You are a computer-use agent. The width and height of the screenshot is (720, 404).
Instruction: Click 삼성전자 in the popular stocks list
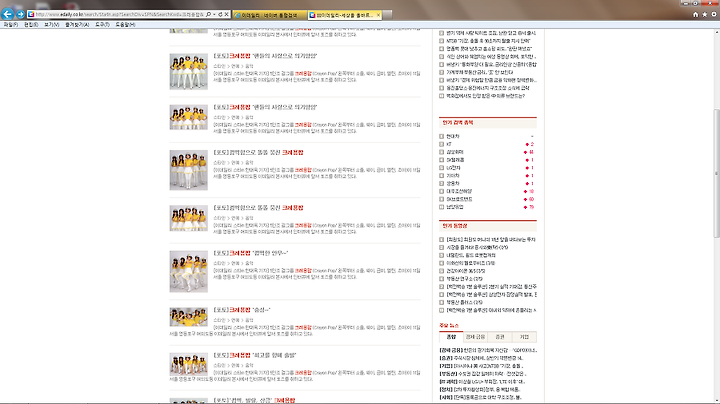(x=455, y=152)
